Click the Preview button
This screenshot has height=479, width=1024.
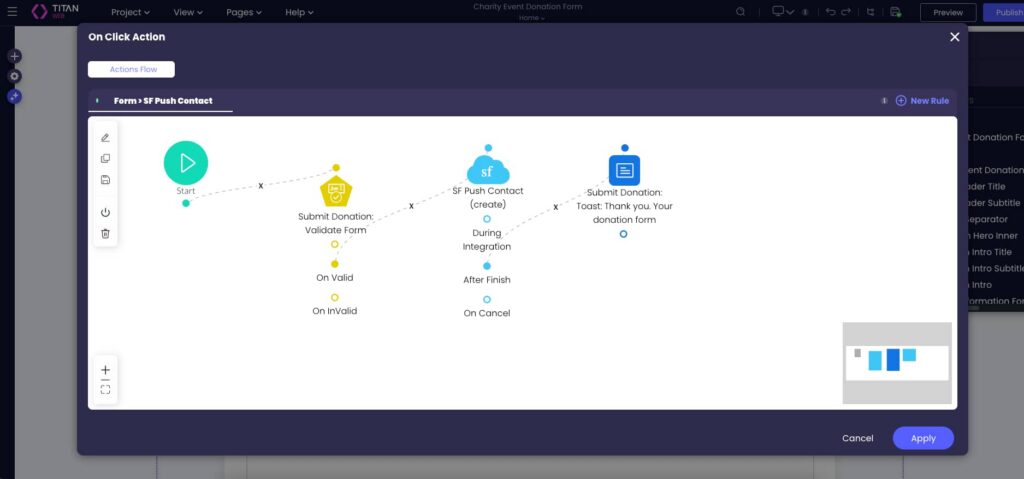(948, 12)
